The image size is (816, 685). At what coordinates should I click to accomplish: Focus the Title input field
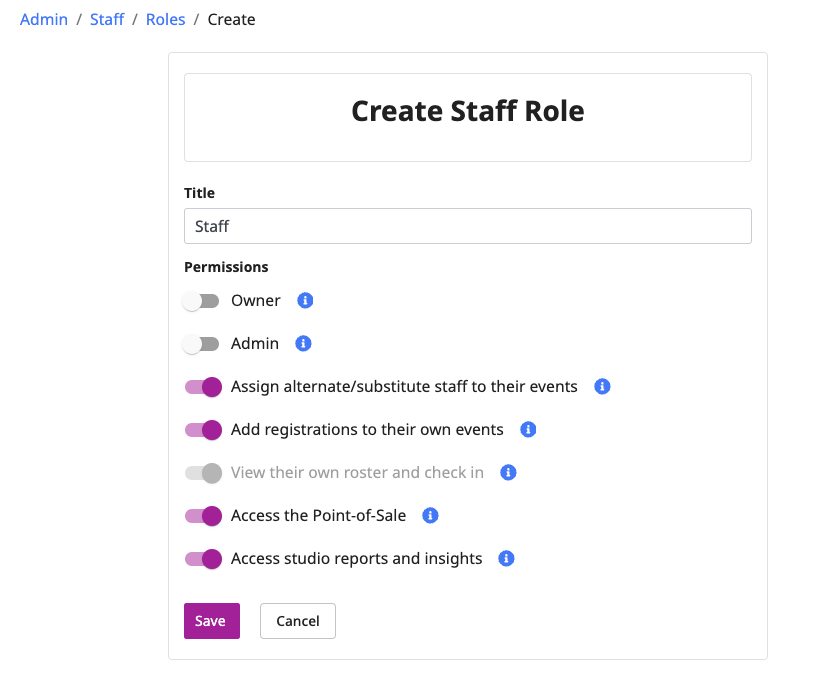(x=468, y=226)
